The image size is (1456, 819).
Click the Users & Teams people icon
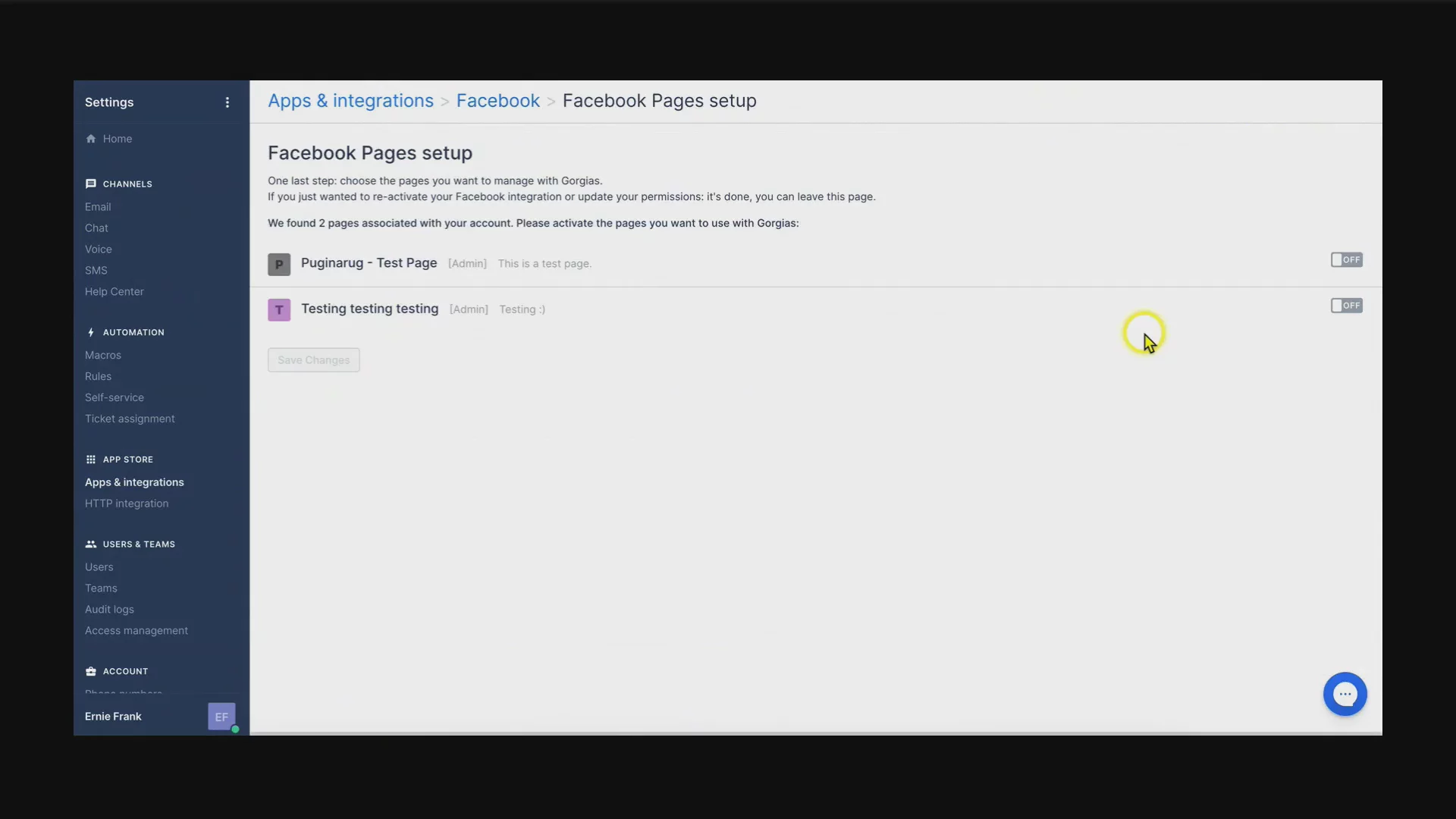[91, 544]
